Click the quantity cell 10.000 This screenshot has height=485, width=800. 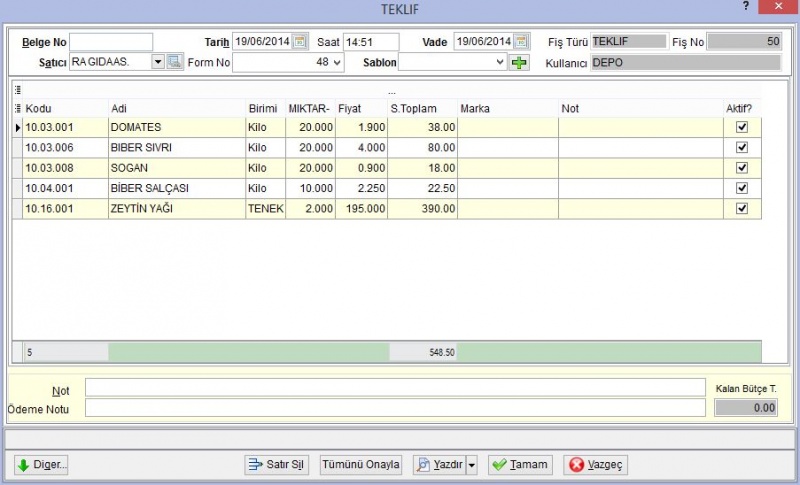coord(310,188)
